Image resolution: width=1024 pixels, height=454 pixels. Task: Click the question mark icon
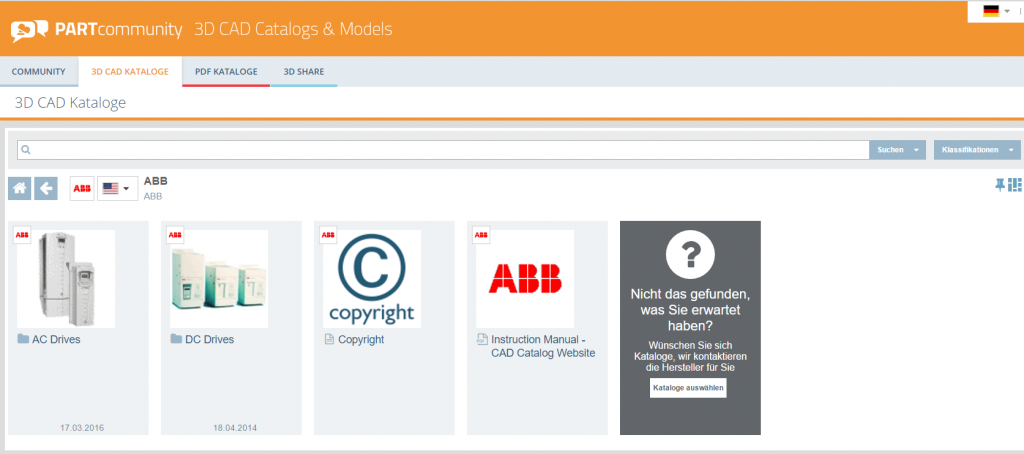pyautogui.click(x=690, y=258)
